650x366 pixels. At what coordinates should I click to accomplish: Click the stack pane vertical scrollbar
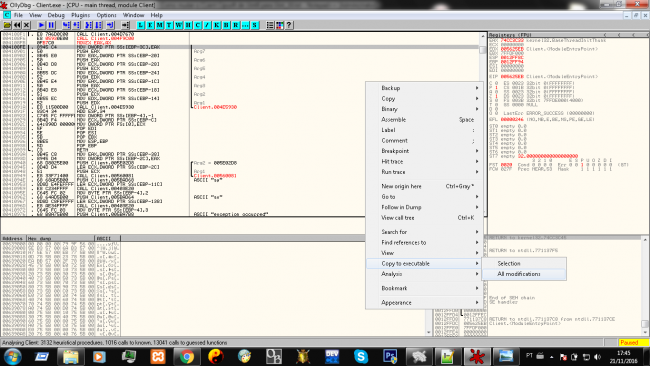[x=645, y=286]
